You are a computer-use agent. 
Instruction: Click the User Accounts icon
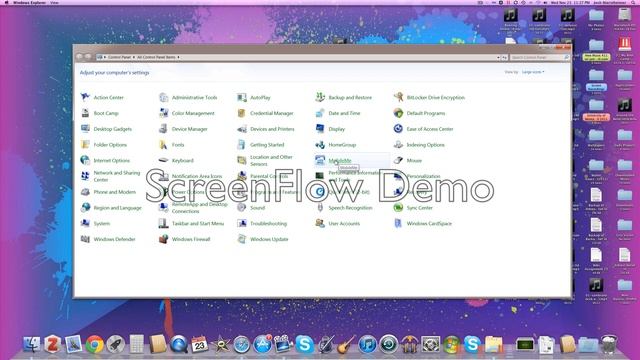tap(320, 223)
